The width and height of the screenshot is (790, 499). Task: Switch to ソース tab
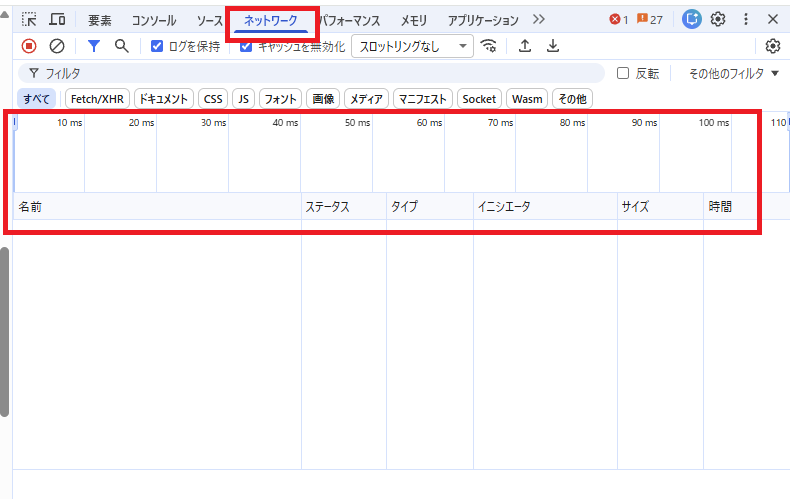pos(209,20)
